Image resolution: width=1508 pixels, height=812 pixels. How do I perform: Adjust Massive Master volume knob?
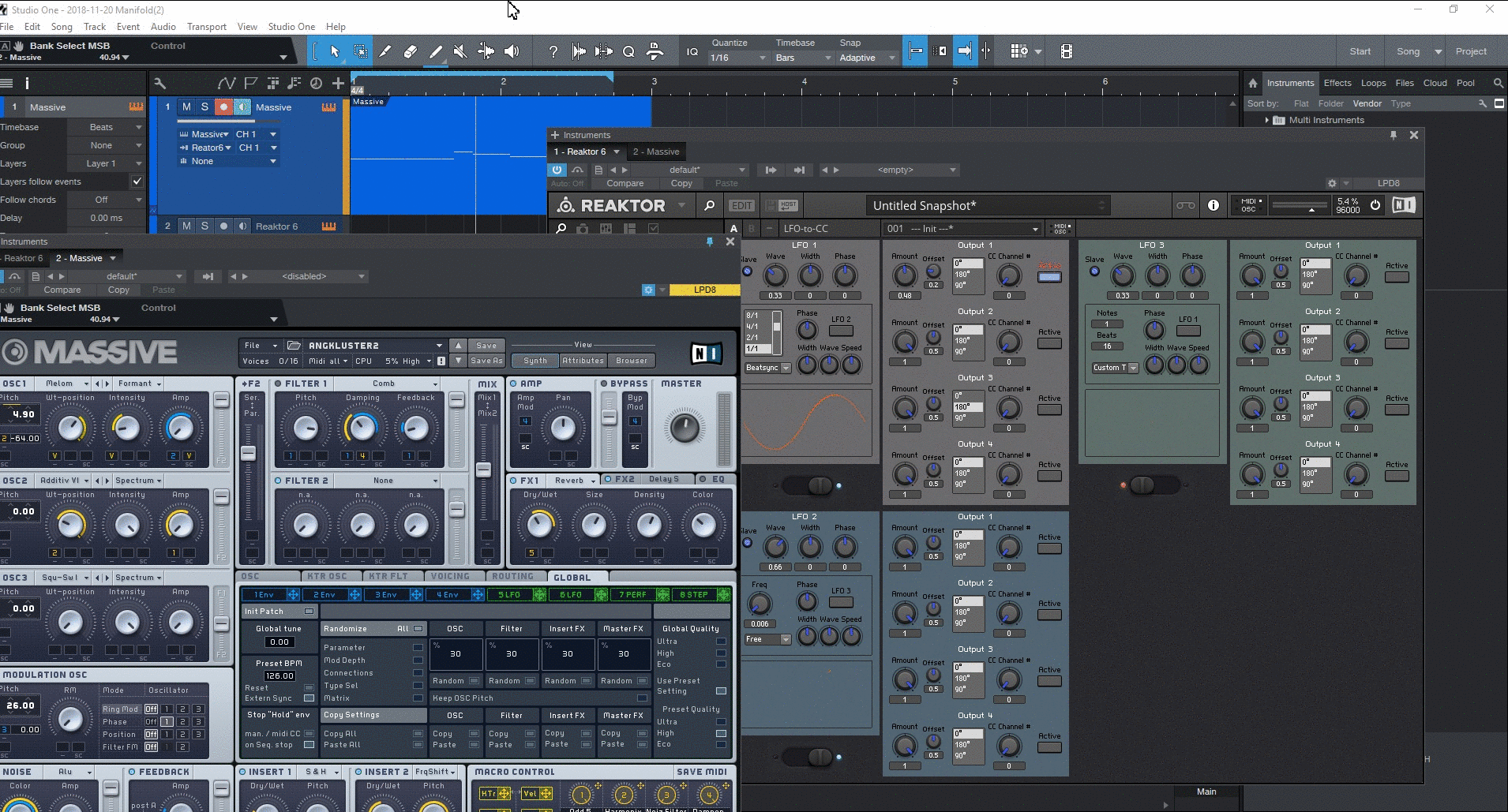pos(684,427)
